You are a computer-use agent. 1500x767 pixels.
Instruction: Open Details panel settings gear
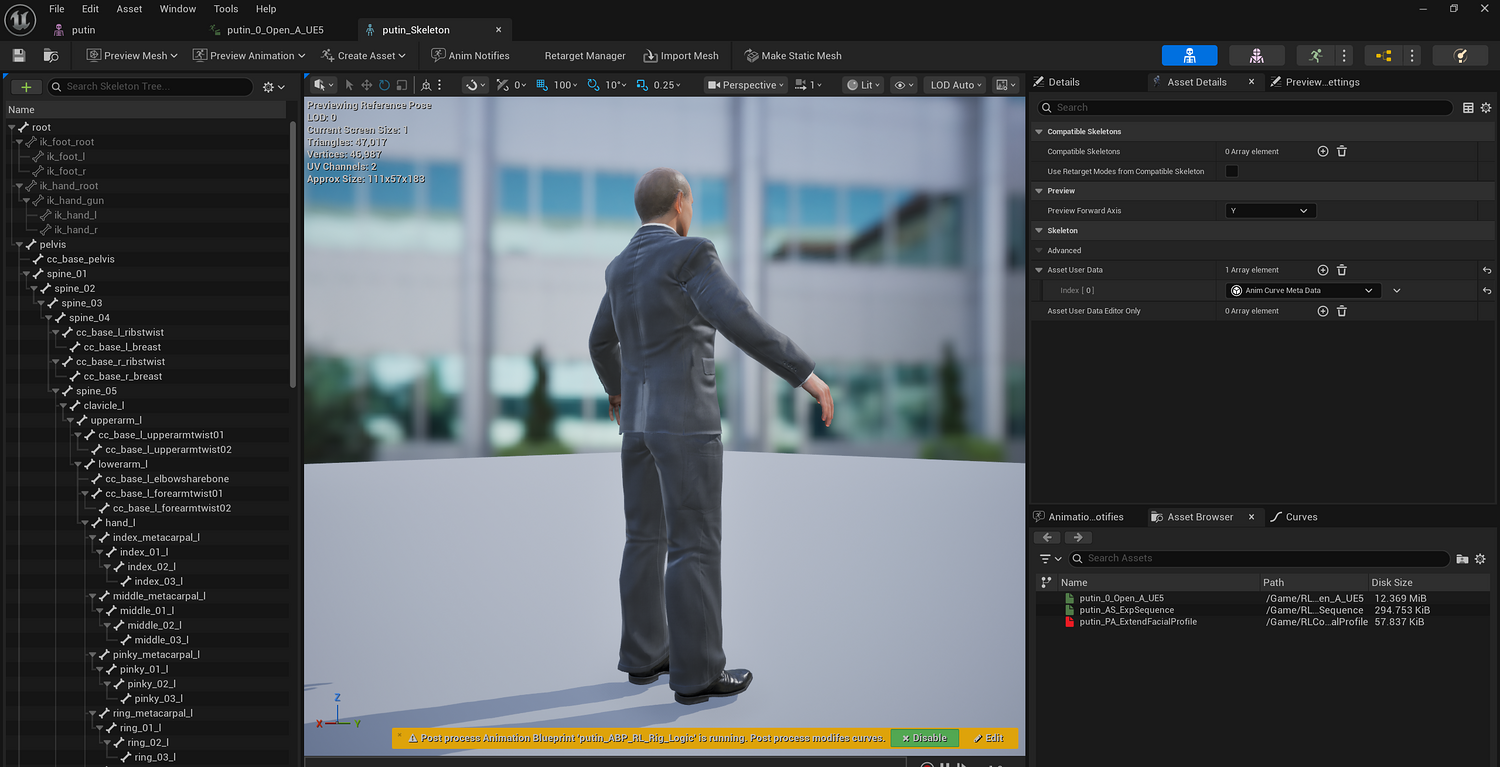1486,108
